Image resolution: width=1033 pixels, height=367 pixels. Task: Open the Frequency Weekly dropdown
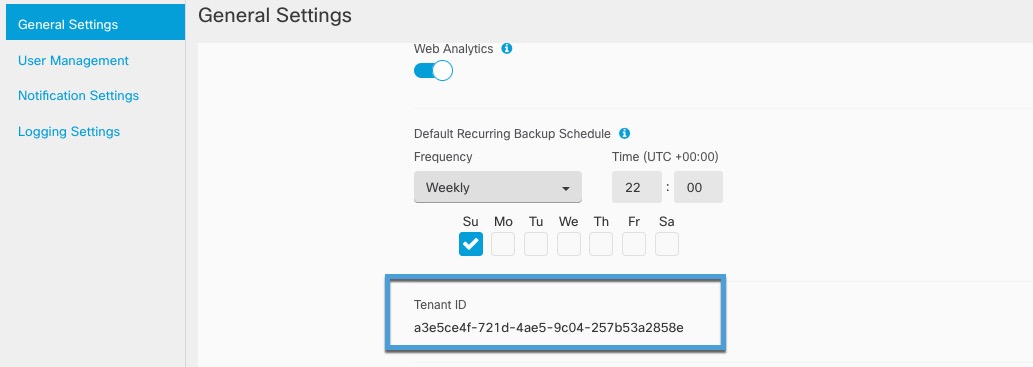497,187
